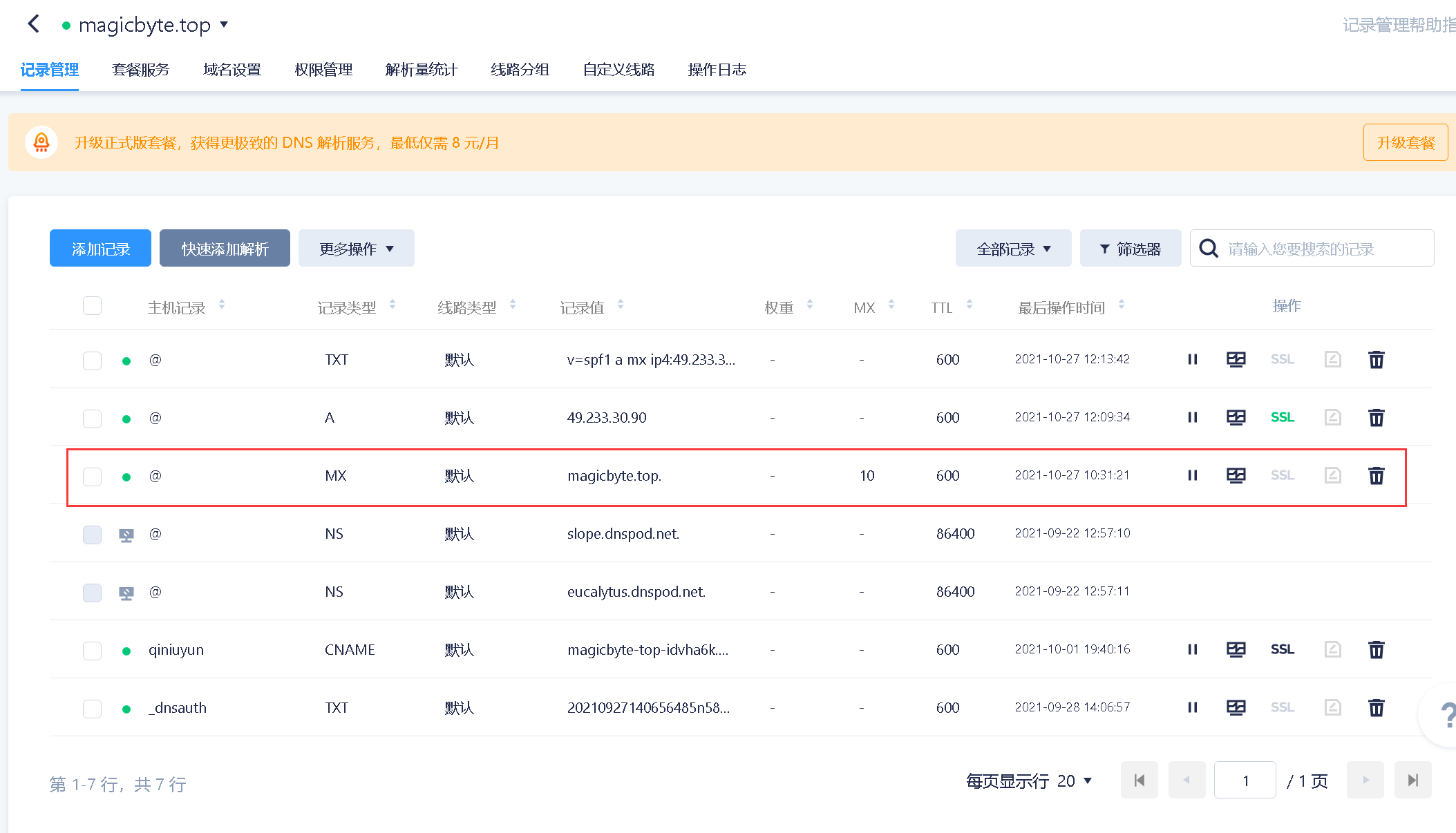Check the slope.dnspod.net NS checkbox

pyautogui.click(x=92, y=535)
